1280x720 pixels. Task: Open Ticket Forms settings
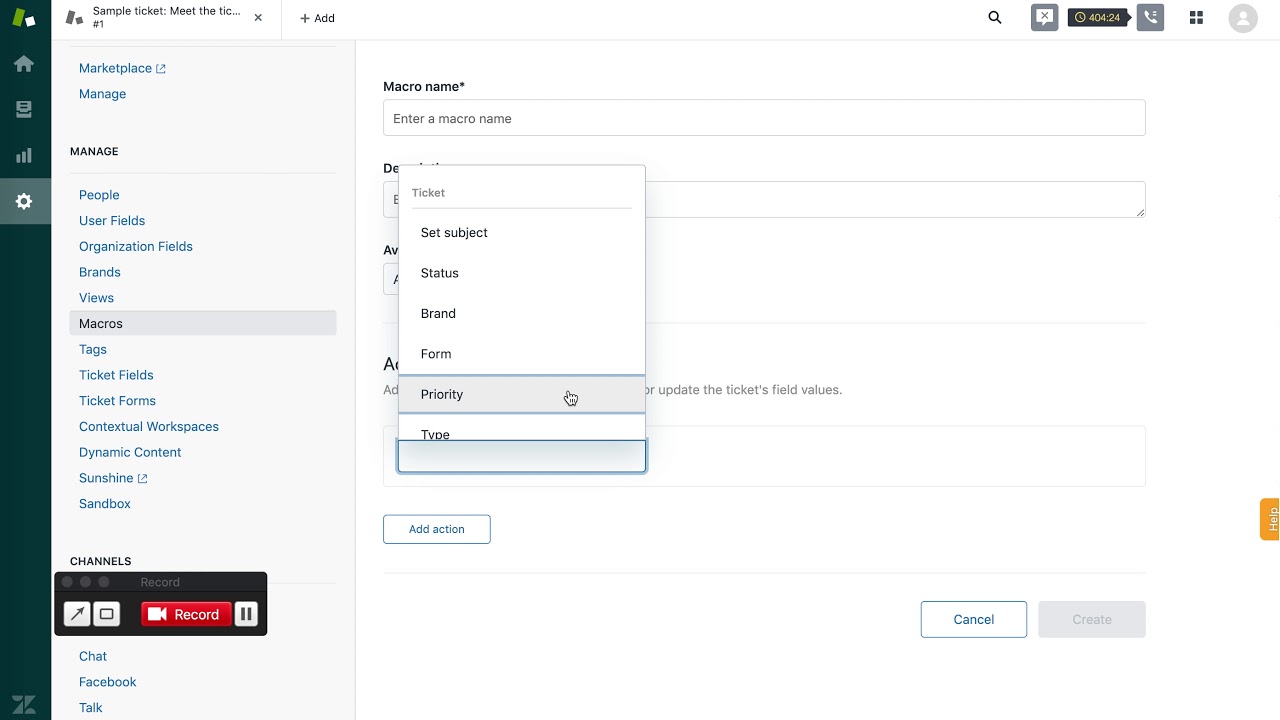[117, 401]
